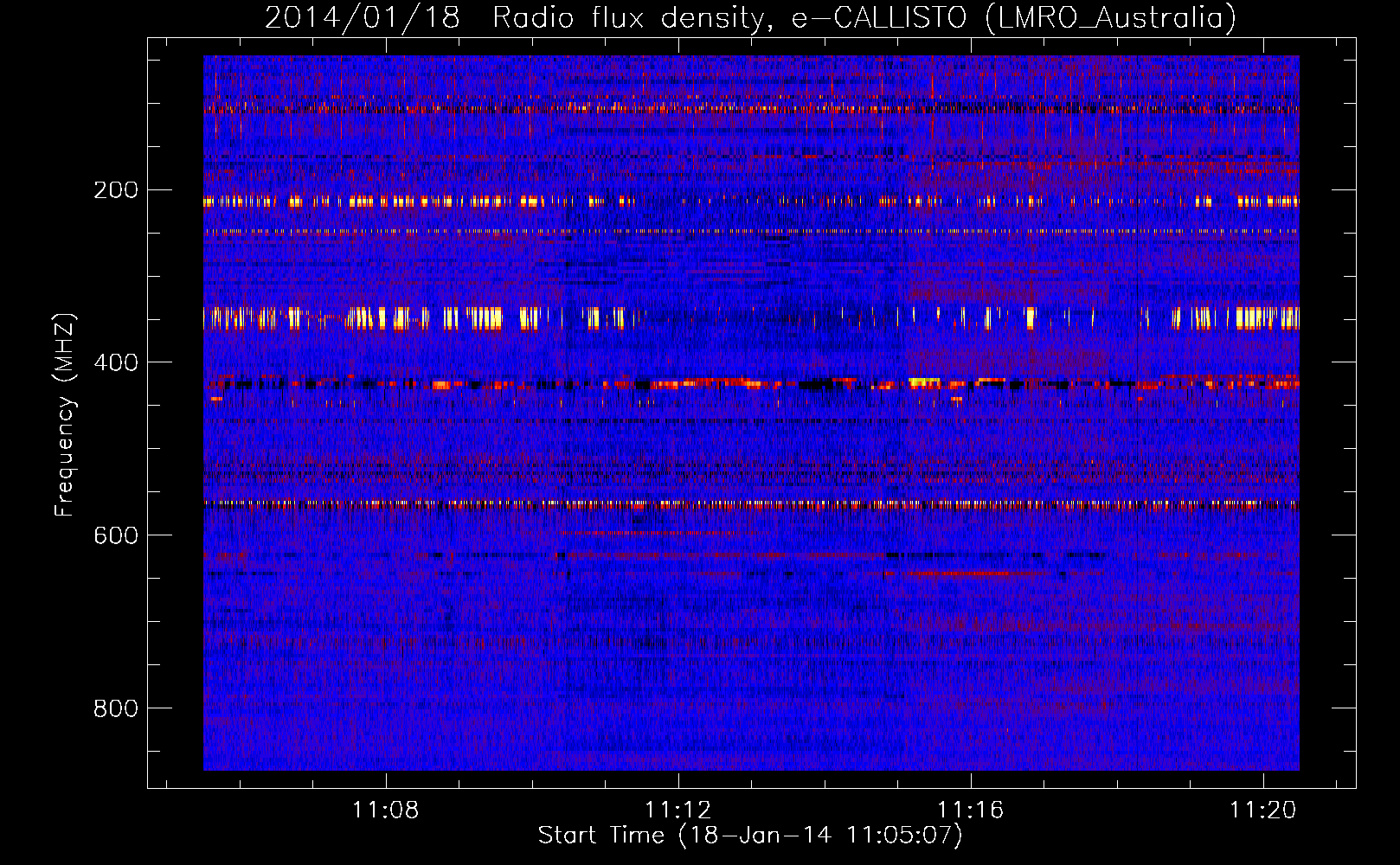
Task: Click the 11:16 time tick label
Action: [971, 810]
